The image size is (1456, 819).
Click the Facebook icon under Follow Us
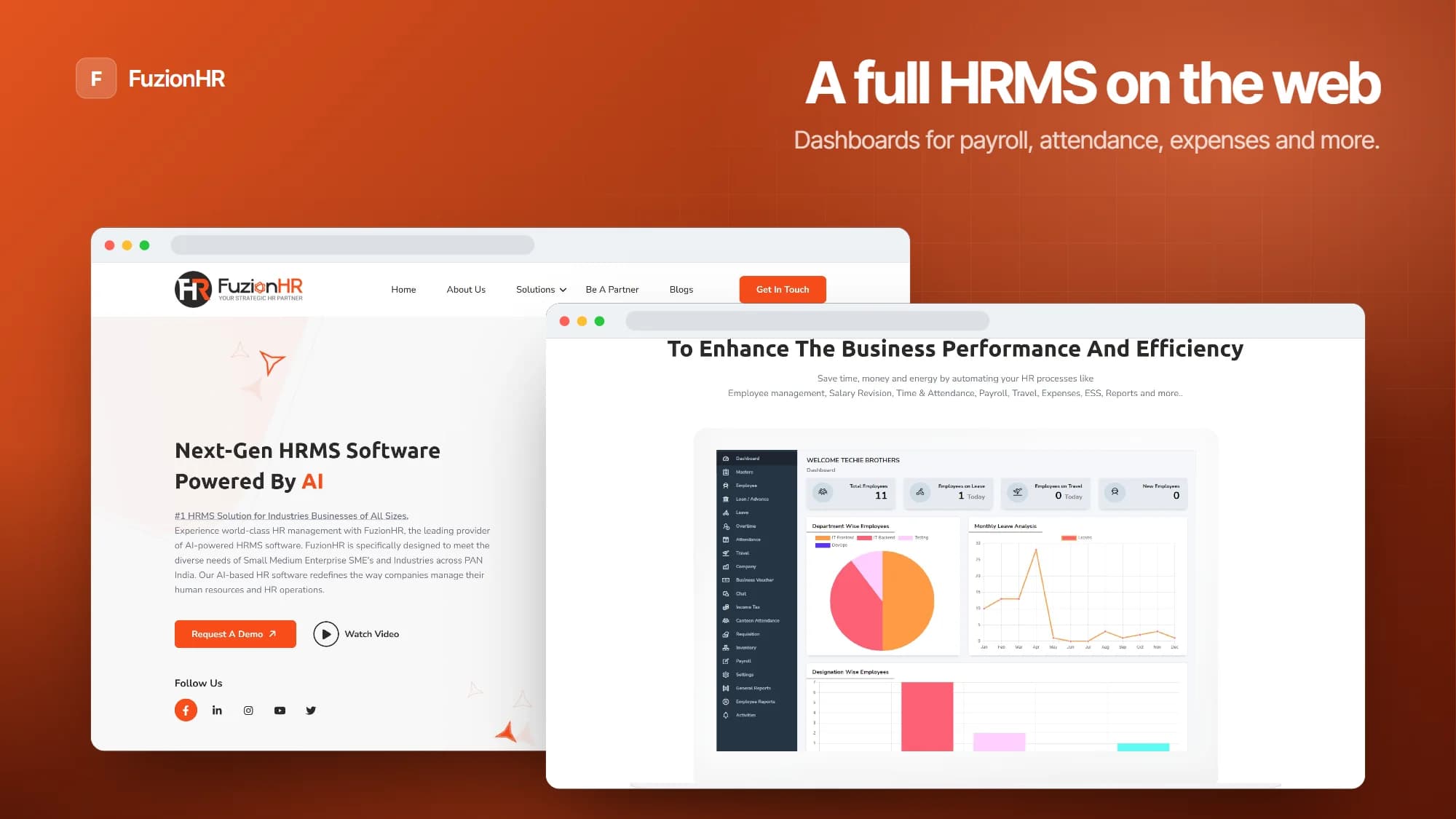click(x=186, y=710)
